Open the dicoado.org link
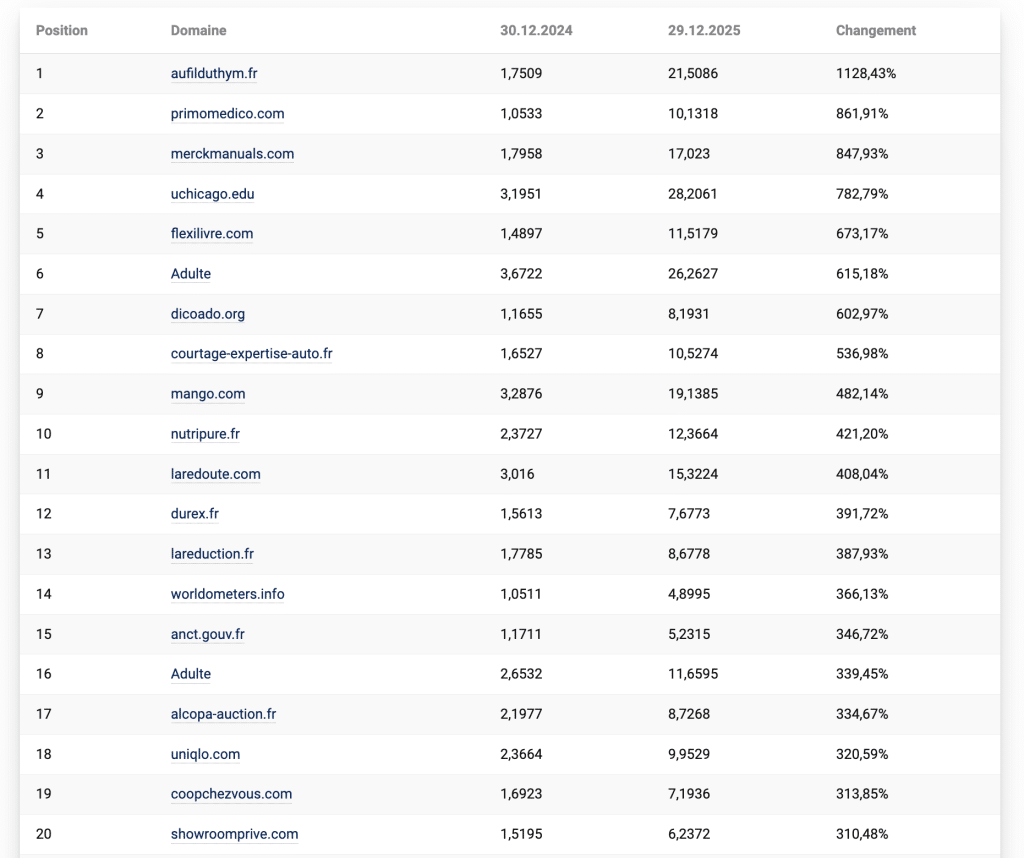1024x858 pixels. 208,314
